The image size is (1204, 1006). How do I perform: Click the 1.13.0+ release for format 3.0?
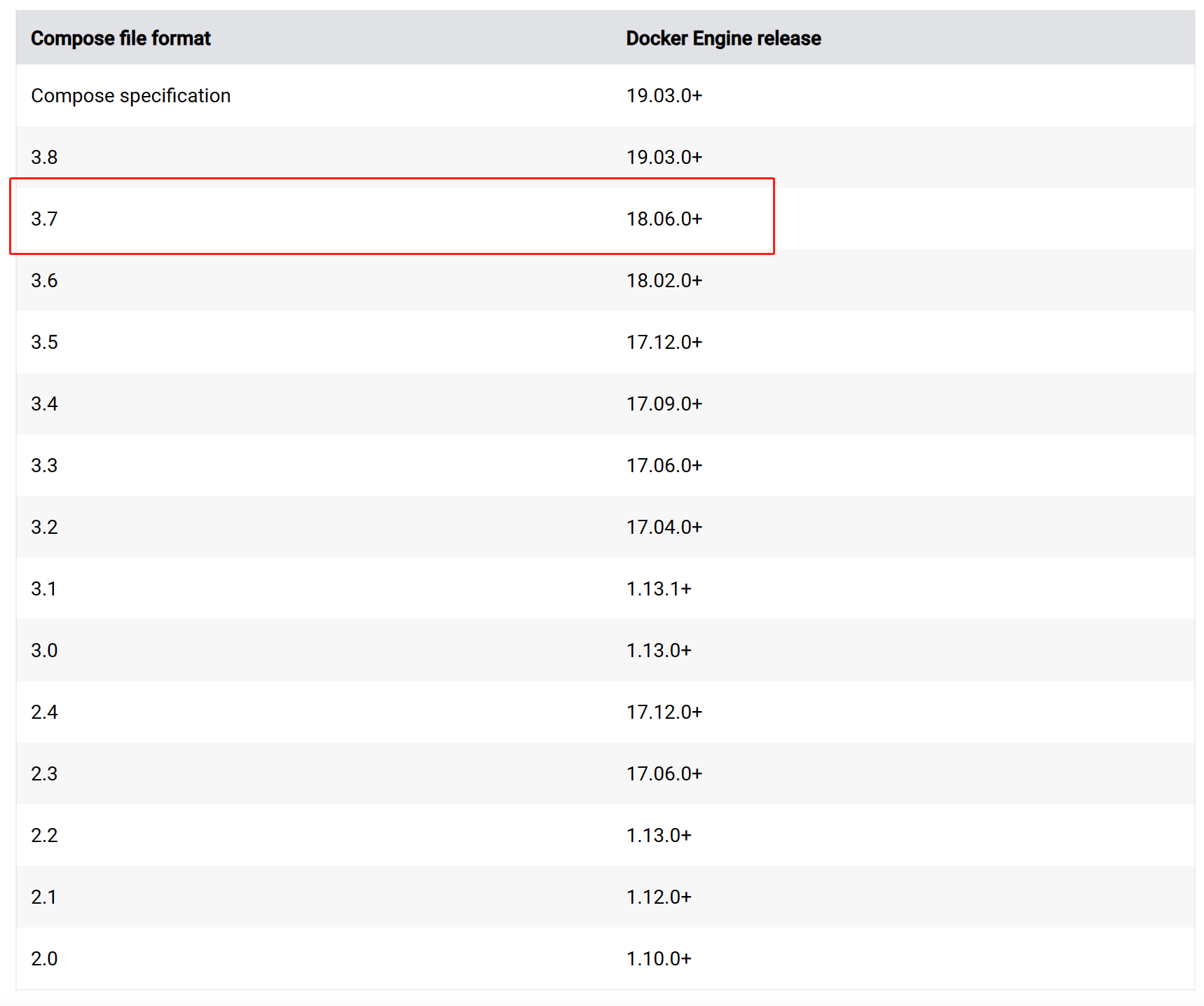(659, 651)
